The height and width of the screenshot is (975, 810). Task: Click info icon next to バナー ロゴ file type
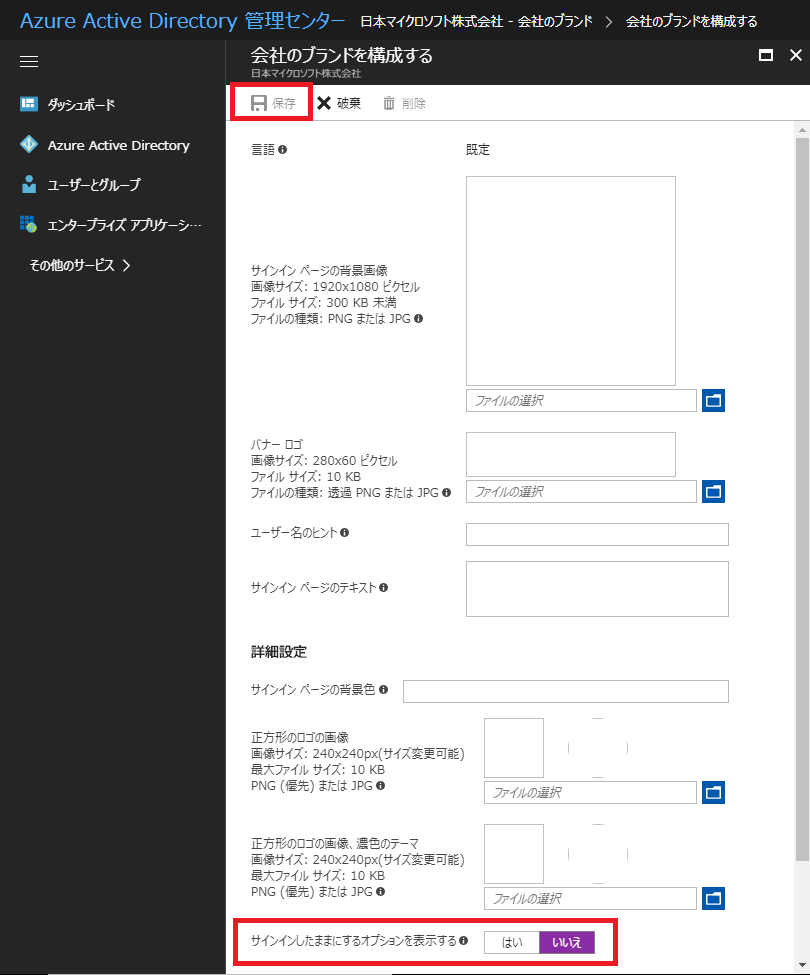coord(446,492)
